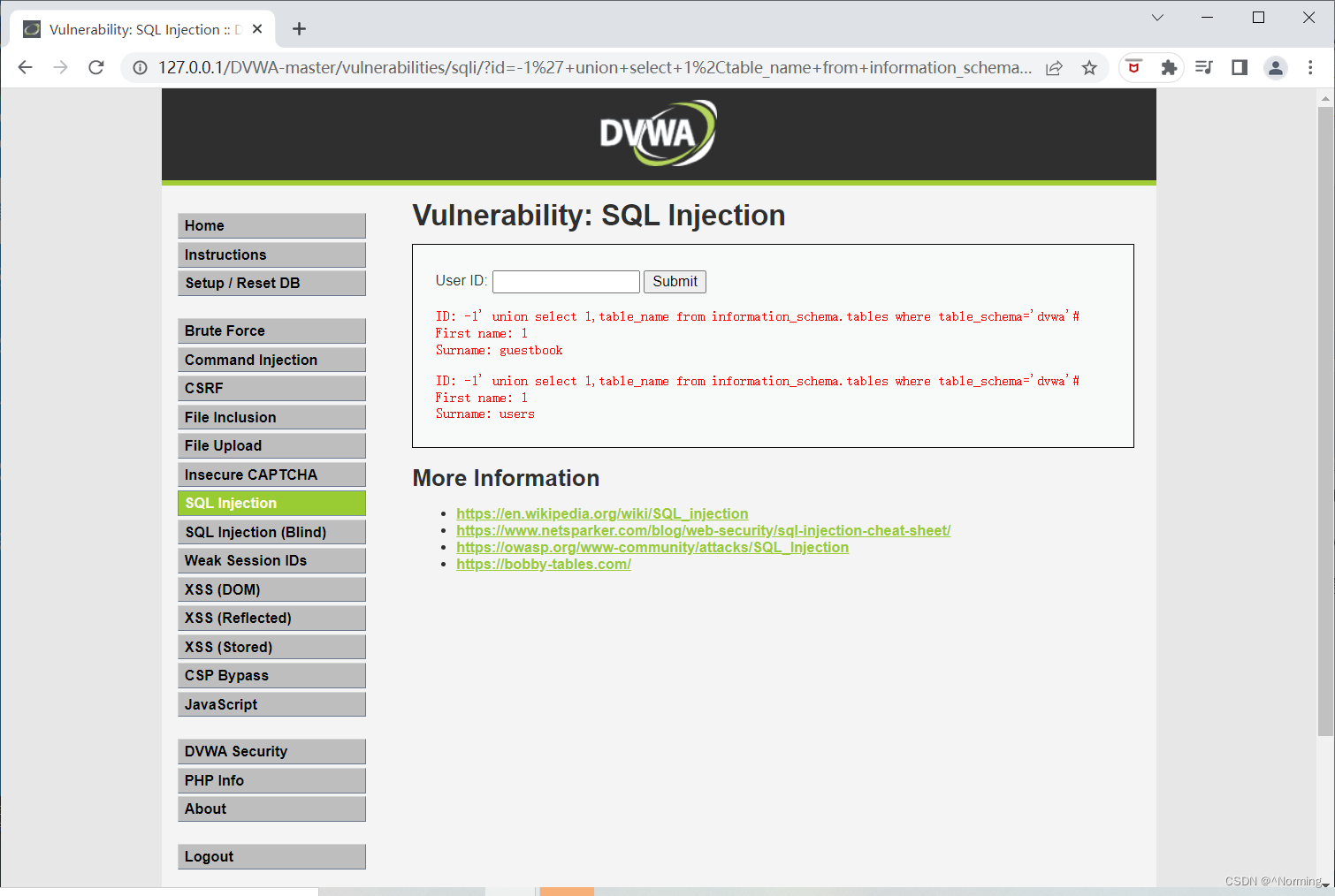Open the Extensions puzzle icon
The width and height of the screenshot is (1335, 896).
coord(1169,67)
